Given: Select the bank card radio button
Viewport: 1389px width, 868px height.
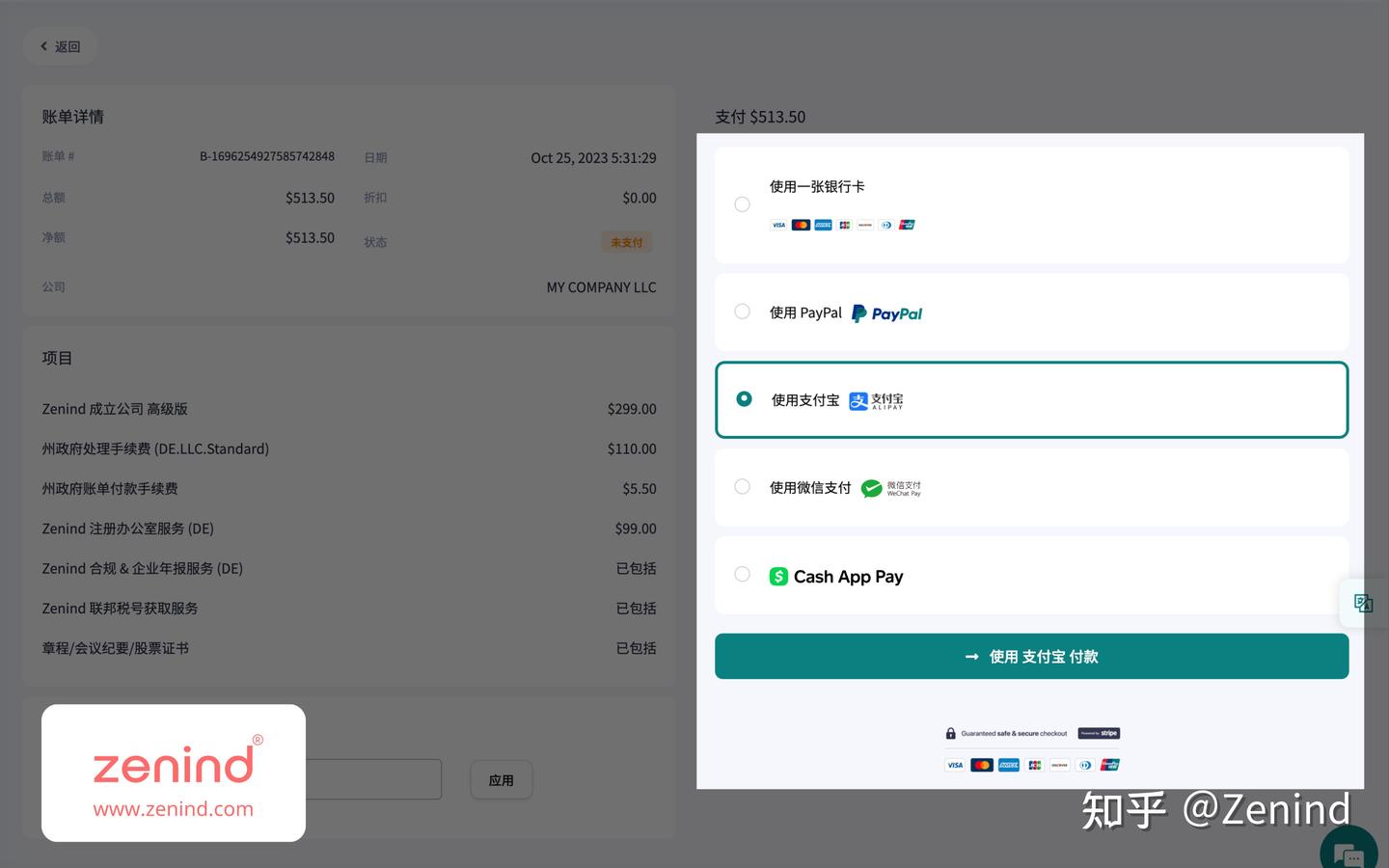Looking at the screenshot, I should [x=742, y=204].
